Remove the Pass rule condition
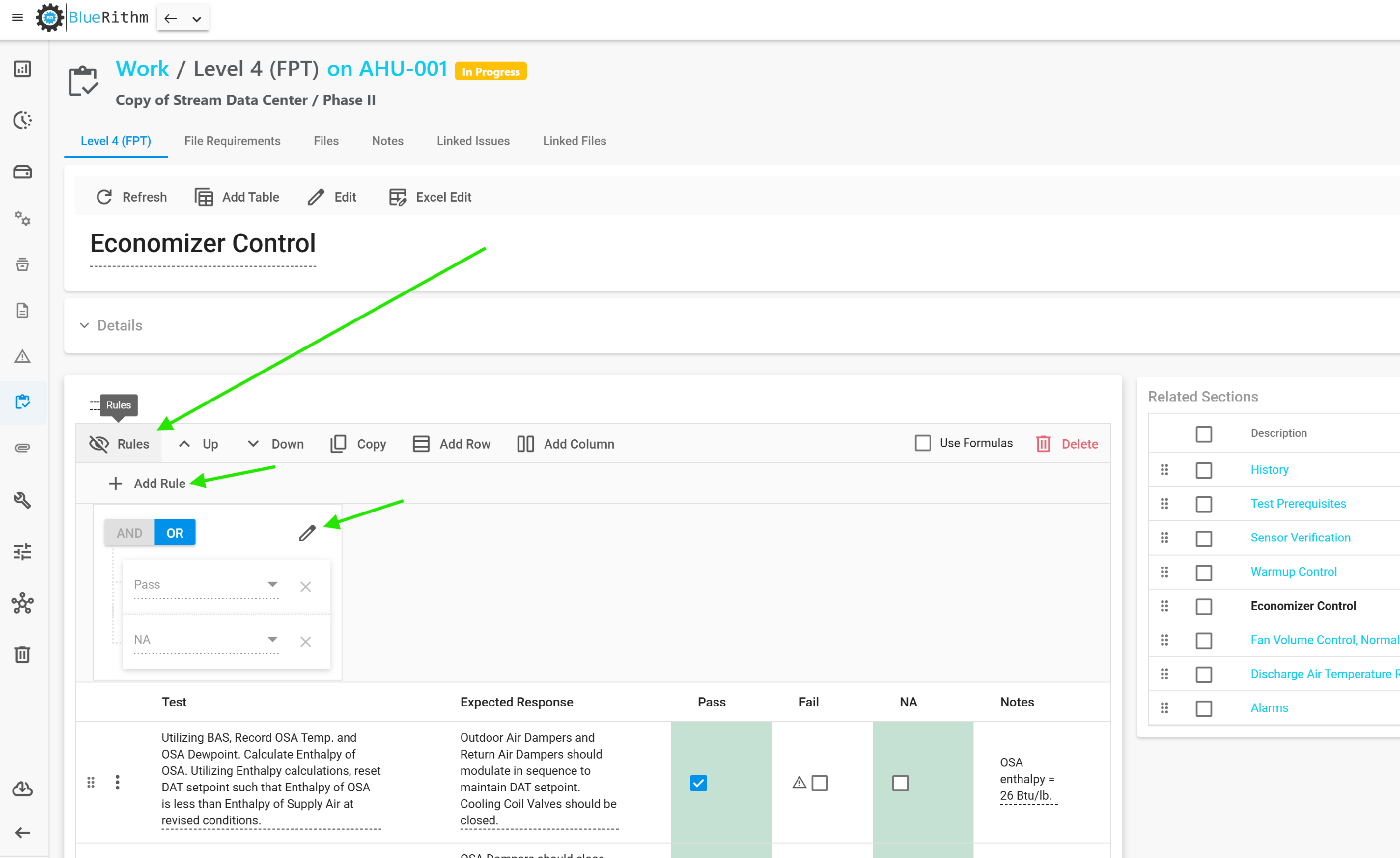Viewport: 1400px width, 858px height. pos(306,586)
